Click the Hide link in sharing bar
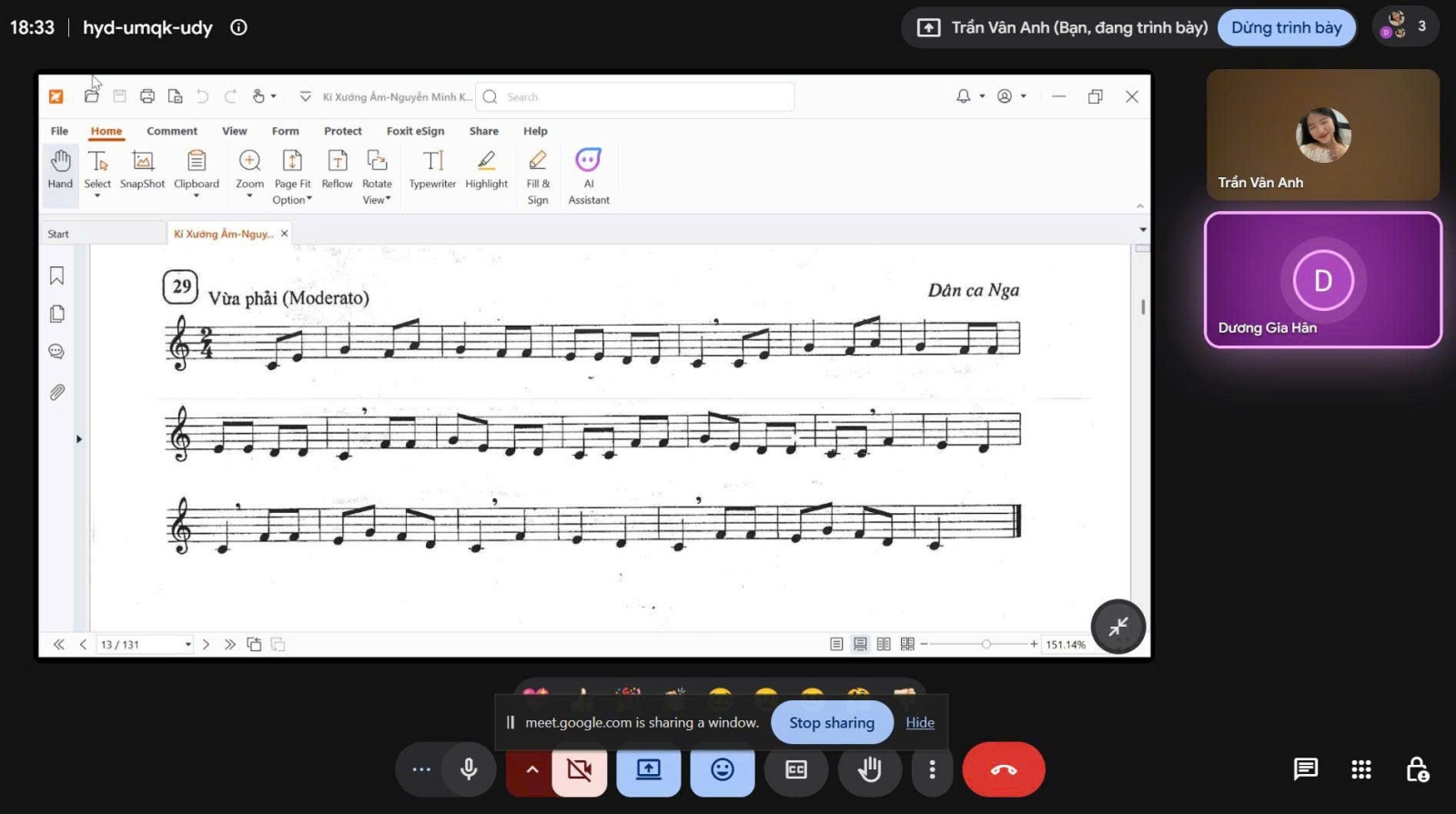The width and height of the screenshot is (1456, 814). pos(920,722)
